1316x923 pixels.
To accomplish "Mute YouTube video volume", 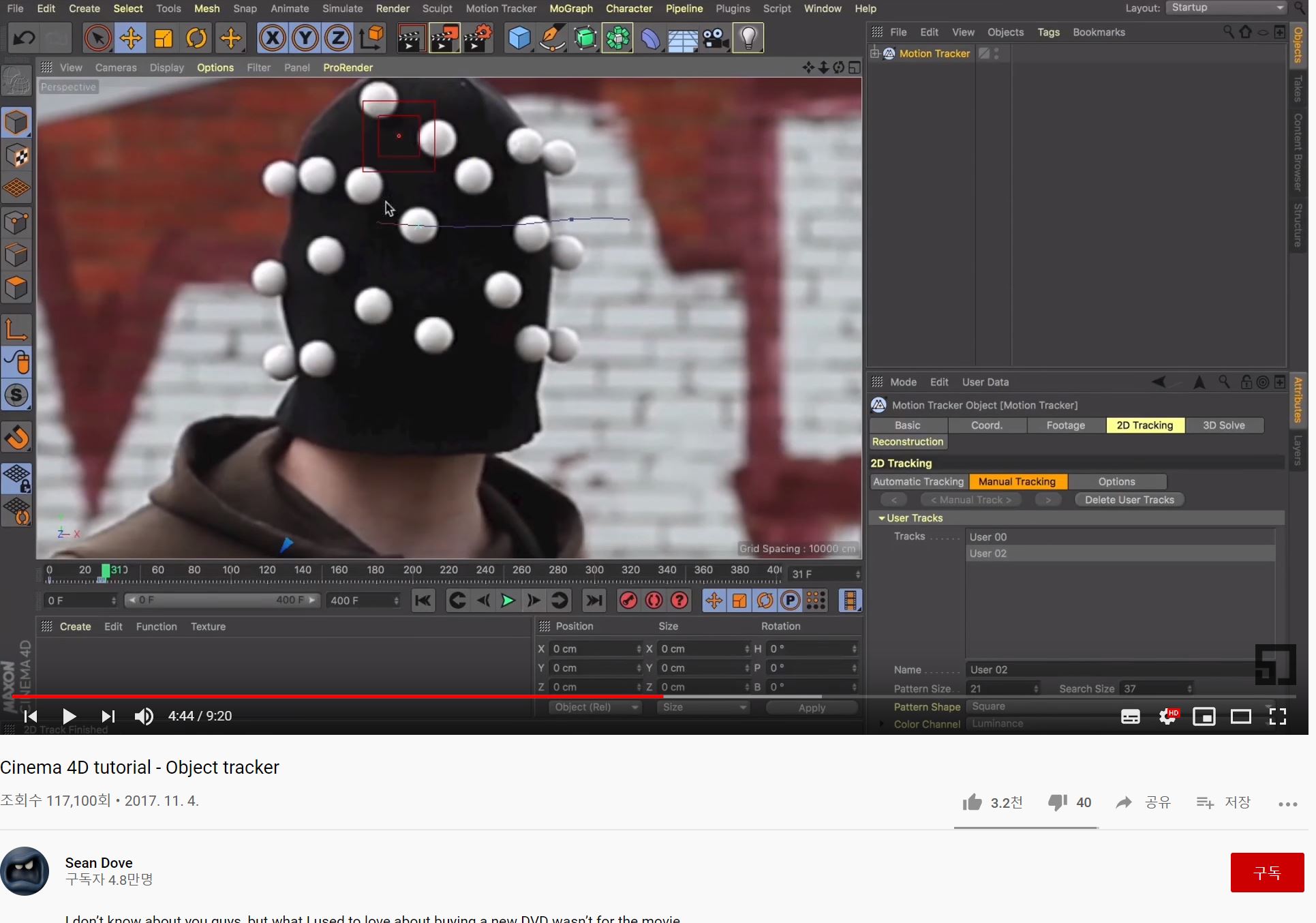I will click(x=144, y=716).
